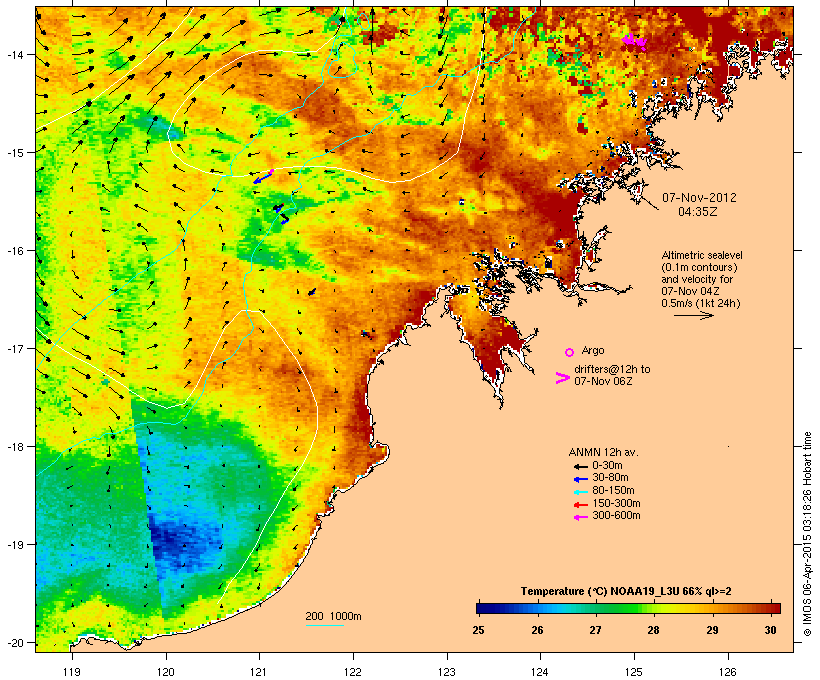820x680 pixels.
Task: Click the '30-80m' depth label
Action: click(x=610, y=478)
